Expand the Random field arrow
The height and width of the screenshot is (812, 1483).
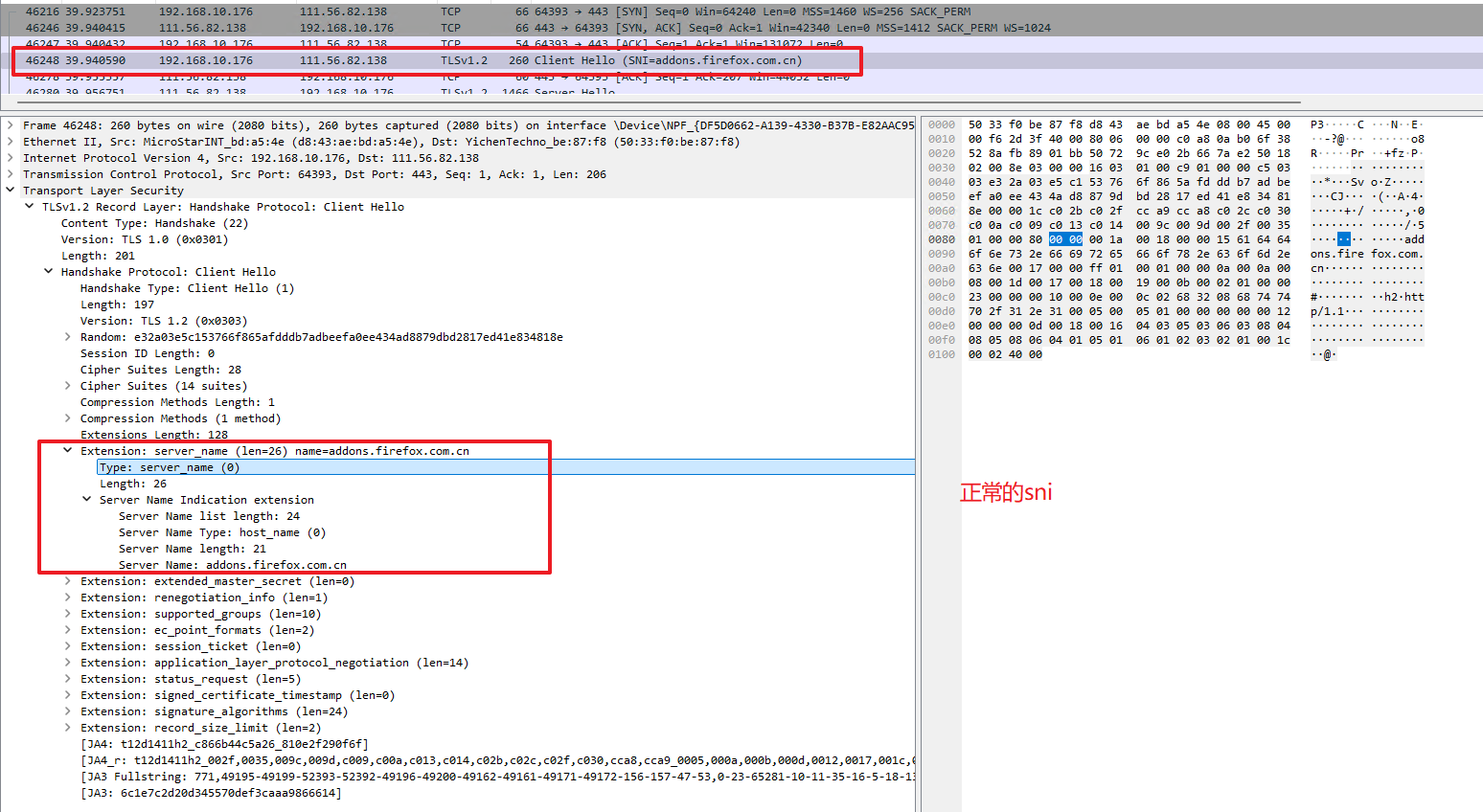[68, 337]
